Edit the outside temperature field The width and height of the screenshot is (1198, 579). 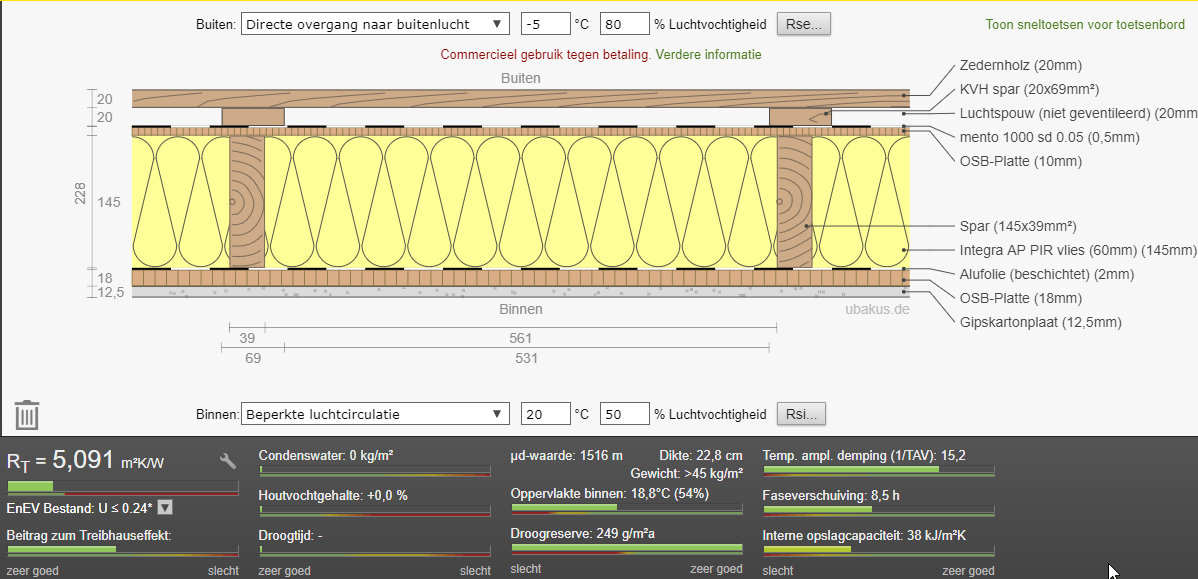tap(544, 24)
